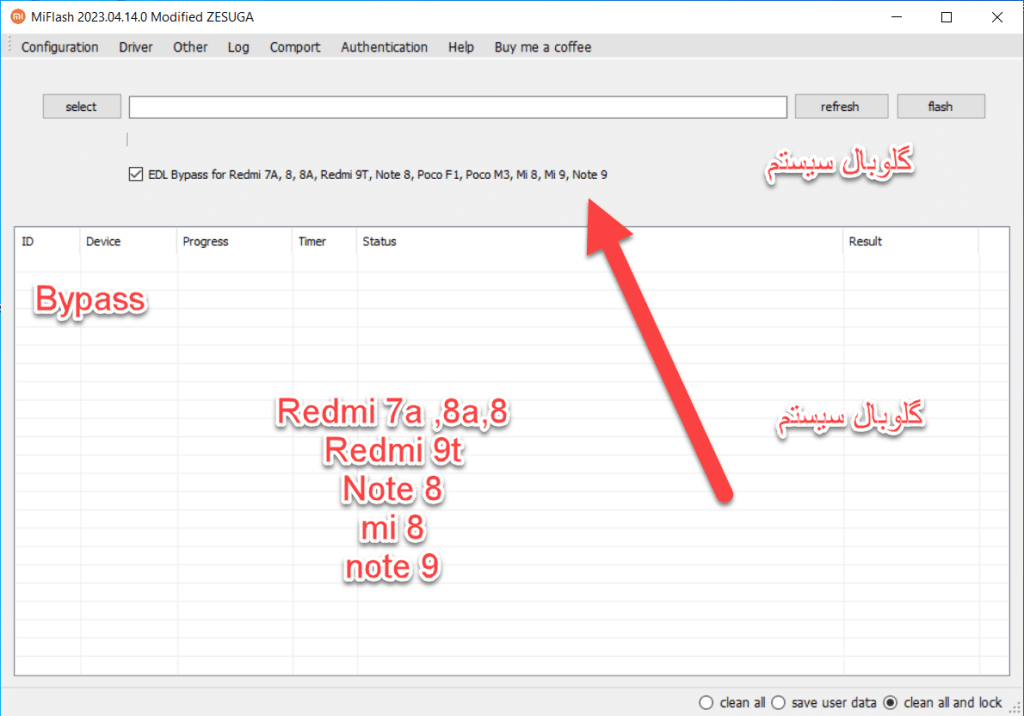Click the Result column header

click(911, 242)
